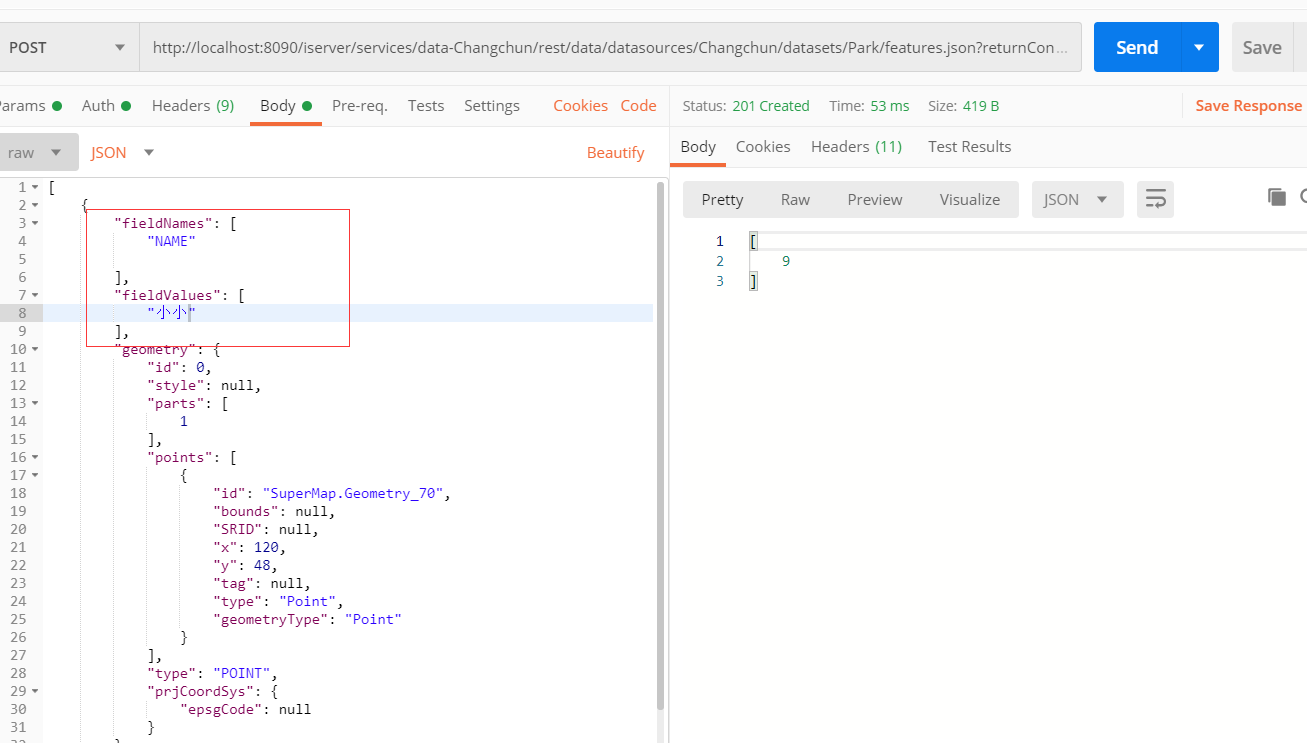Viewport: 1307px width, 743px height.
Task: Click the "x": 120 line
Action: pos(250,547)
